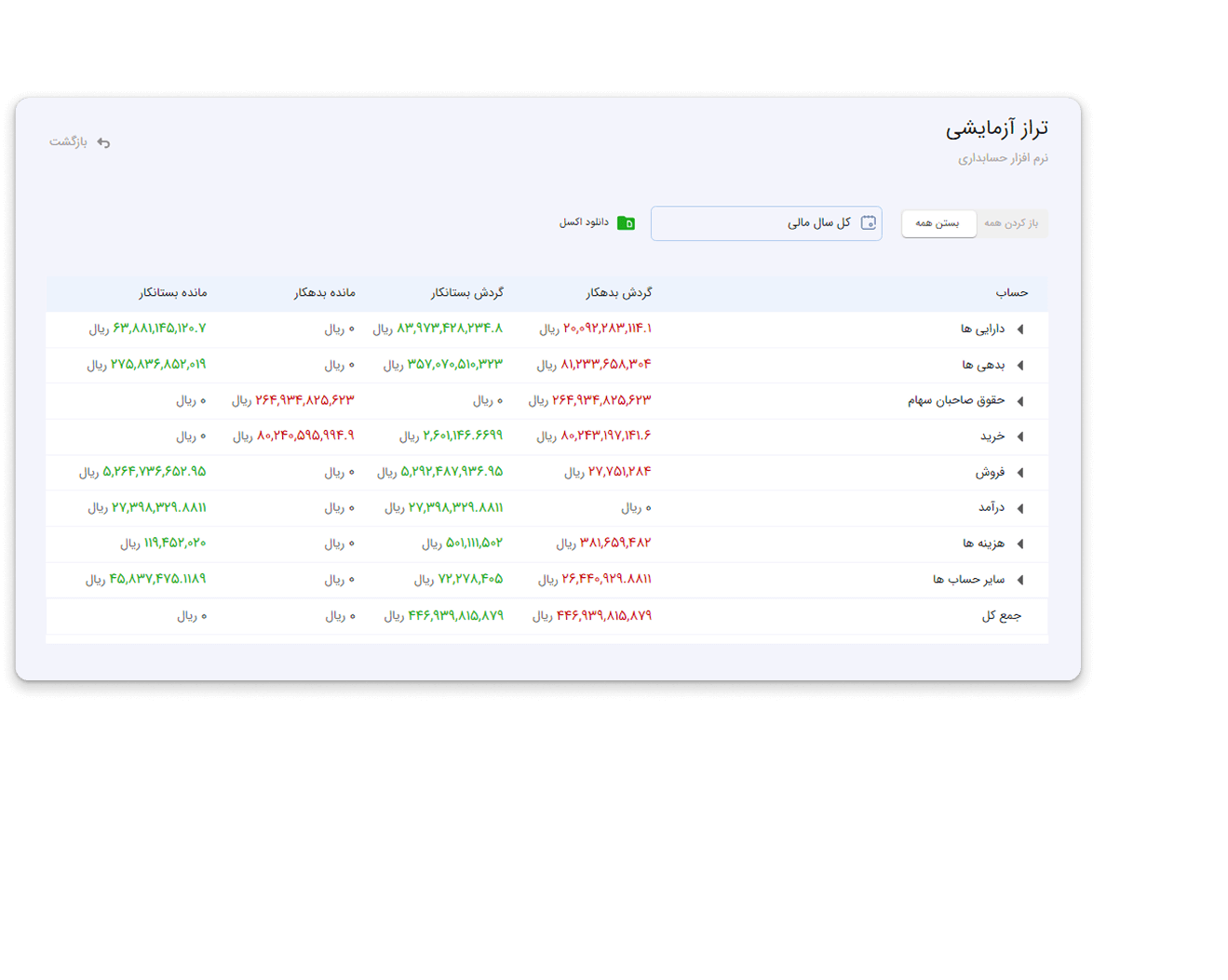The height and width of the screenshot is (980, 1228).
Task: Click 'دانلود اکسل' download text
Action: (584, 222)
